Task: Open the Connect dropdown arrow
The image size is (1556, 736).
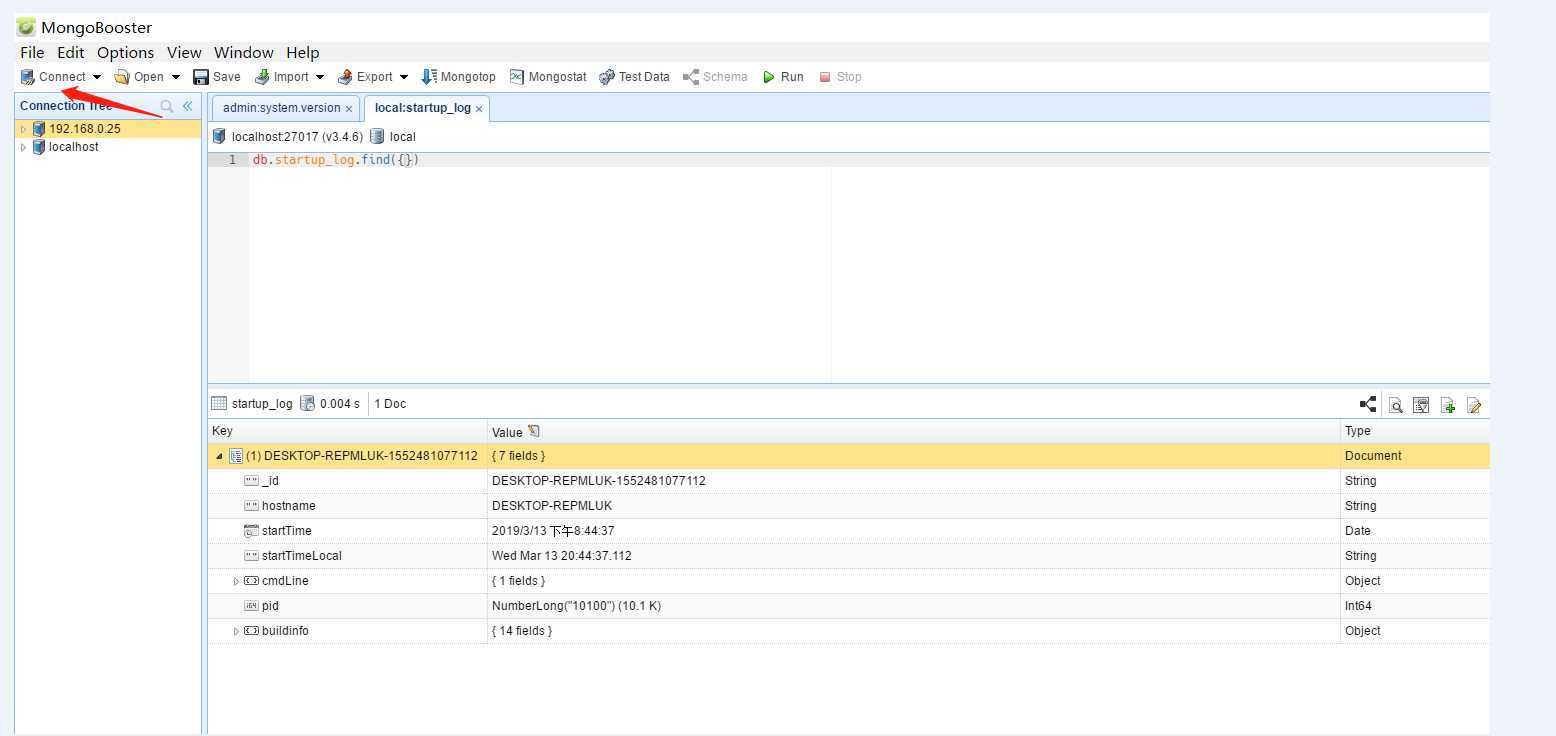Action: click(97, 77)
